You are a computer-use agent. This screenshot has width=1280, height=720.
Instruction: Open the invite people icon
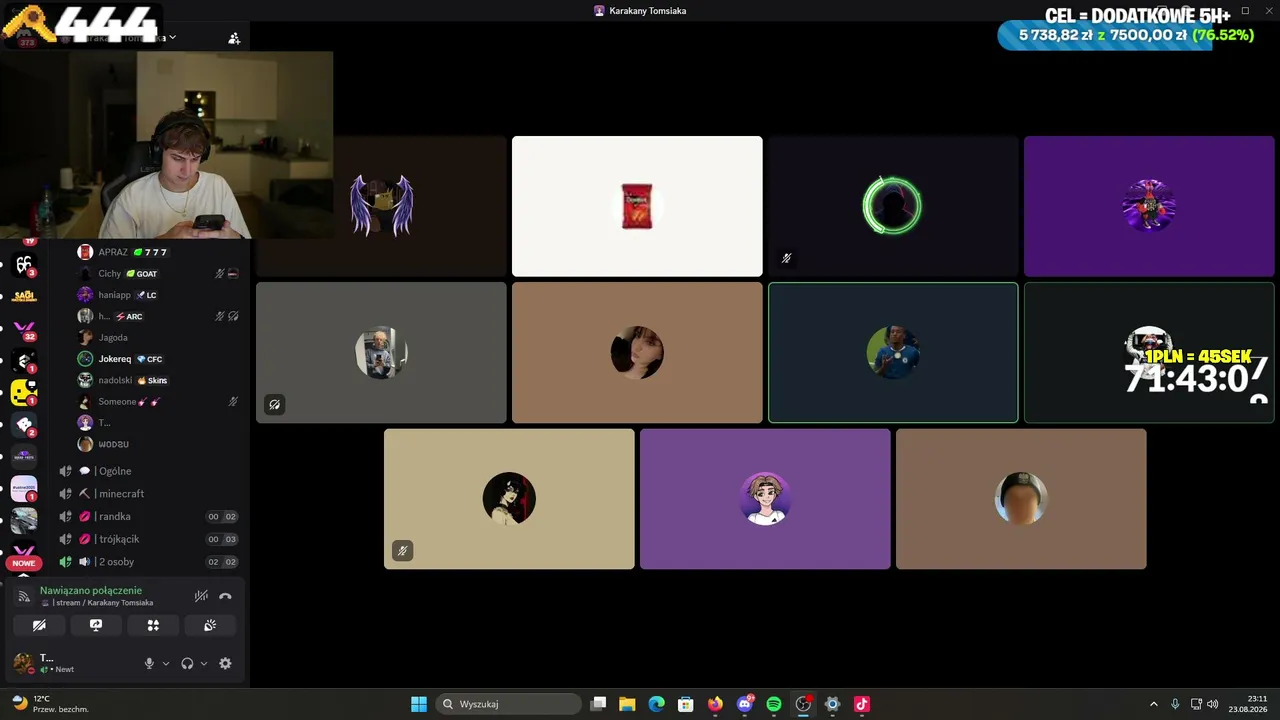234,38
